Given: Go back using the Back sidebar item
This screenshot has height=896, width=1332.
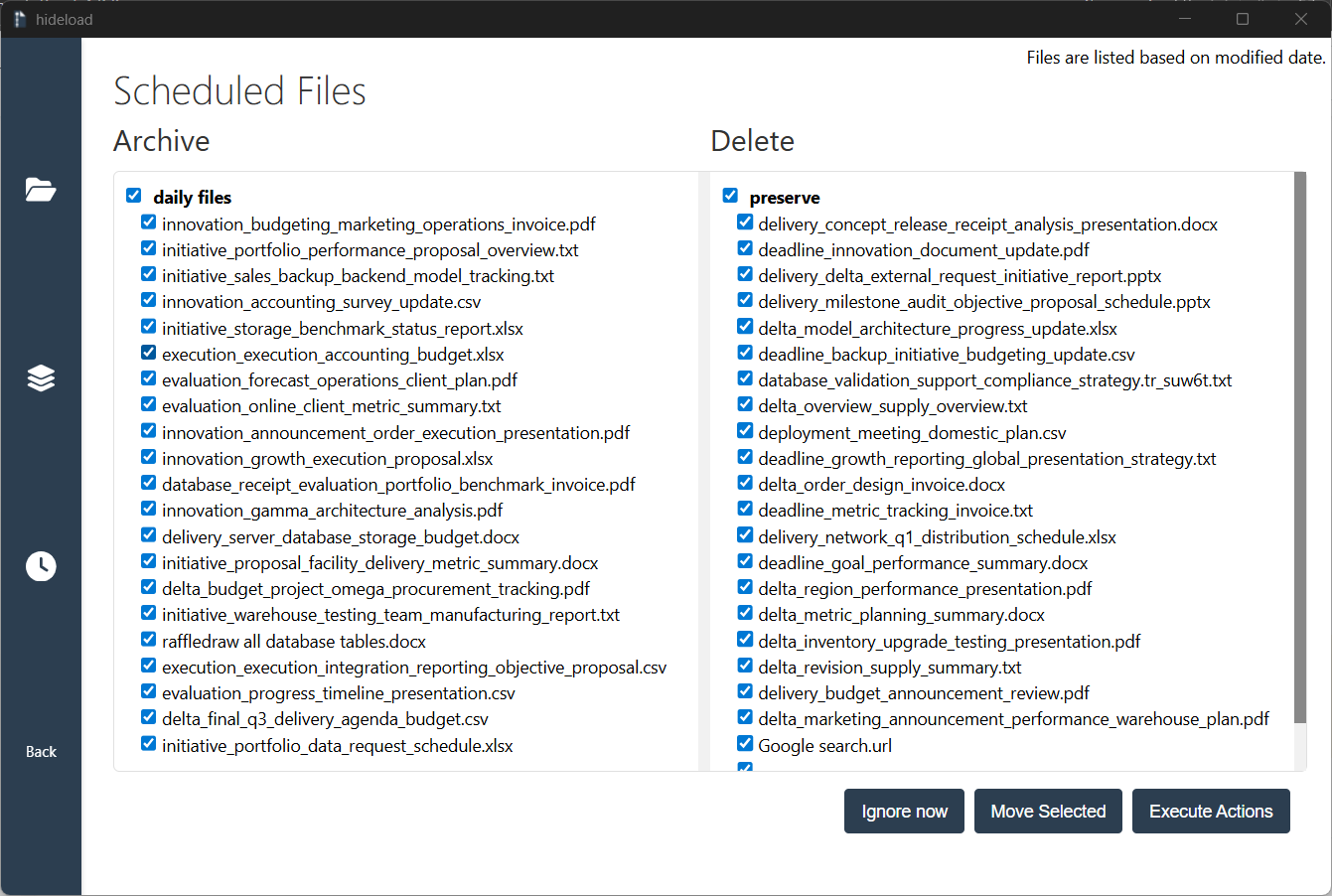Looking at the screenshot, I should pyautogui.click(x=41, y=752).
